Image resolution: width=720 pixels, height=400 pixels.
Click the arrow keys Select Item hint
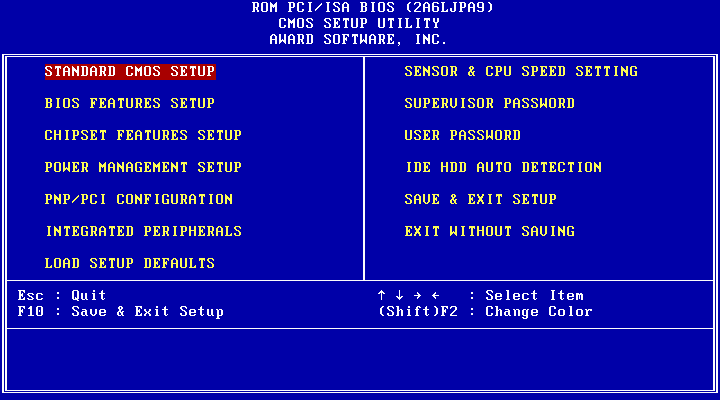[480, 295]
